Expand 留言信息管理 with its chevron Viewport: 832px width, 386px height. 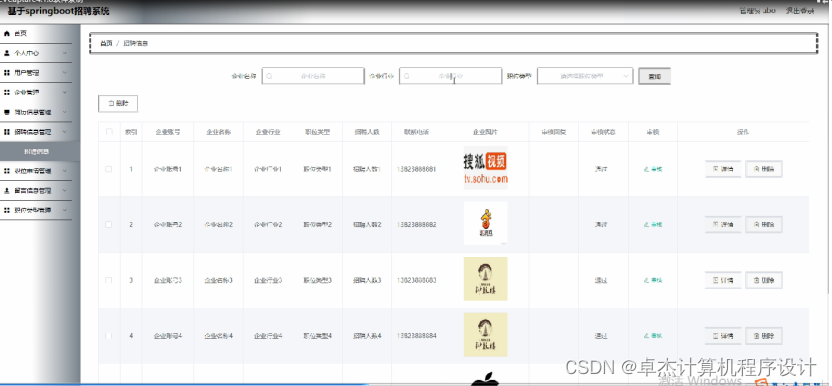65,191
